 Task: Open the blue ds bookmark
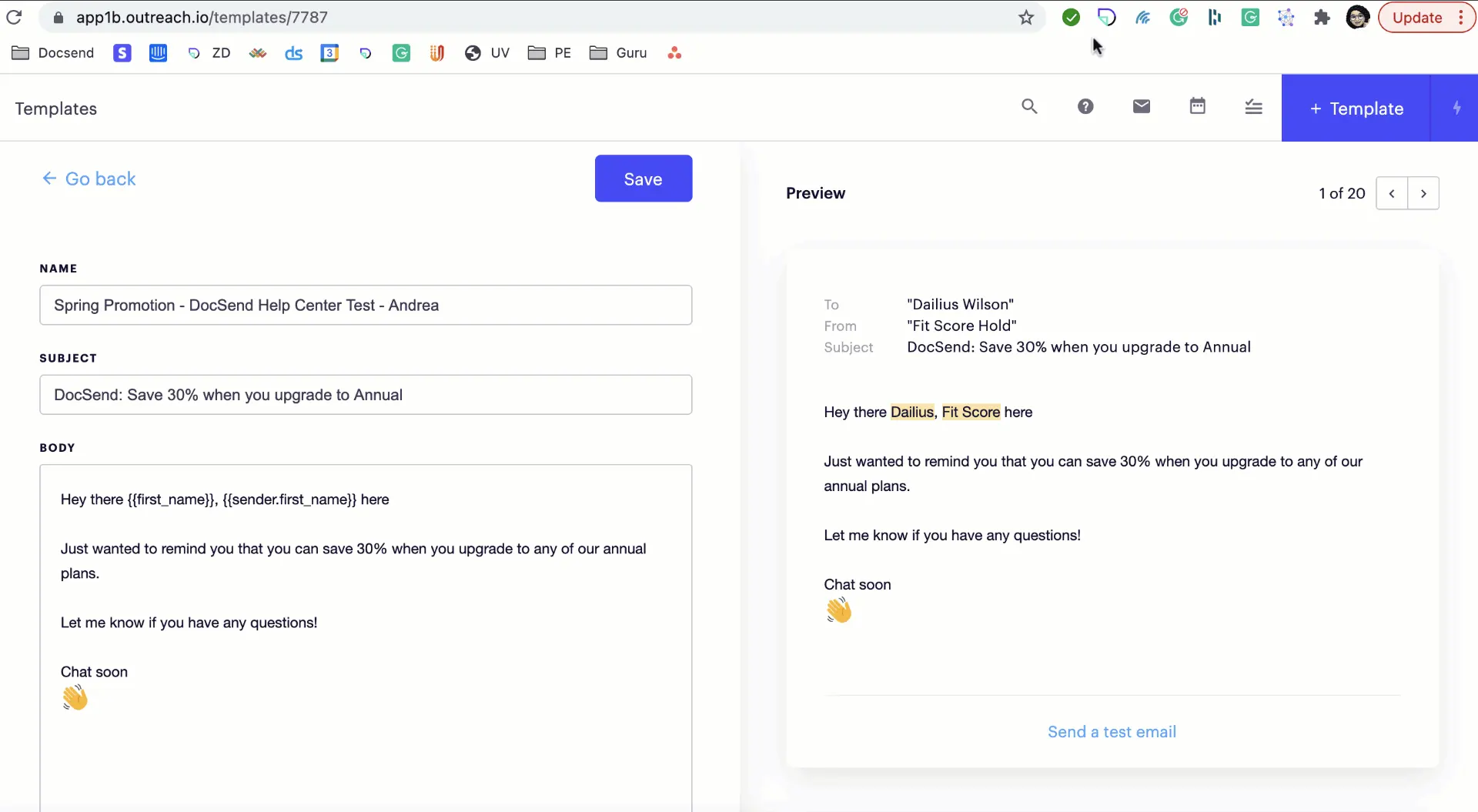click(x=293, y=52)
